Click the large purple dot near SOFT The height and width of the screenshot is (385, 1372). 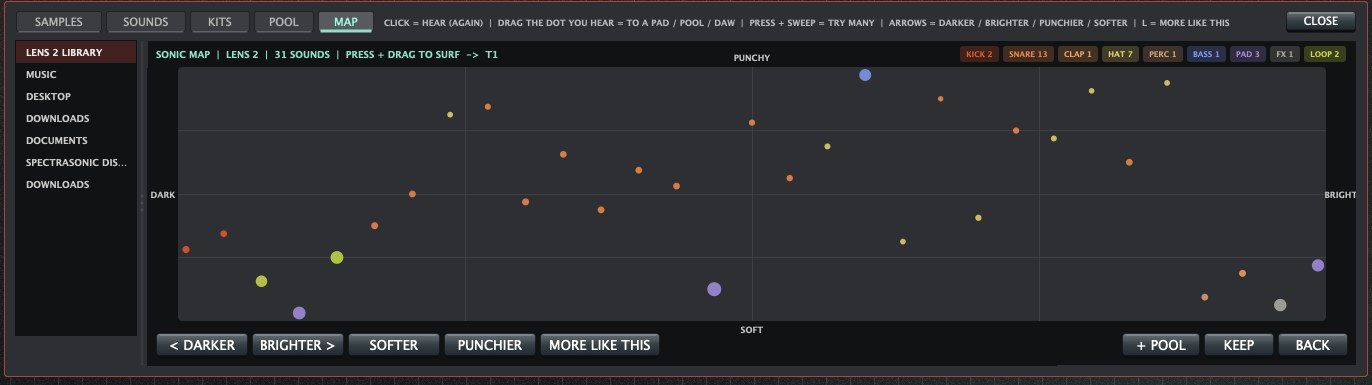(714, 289)
